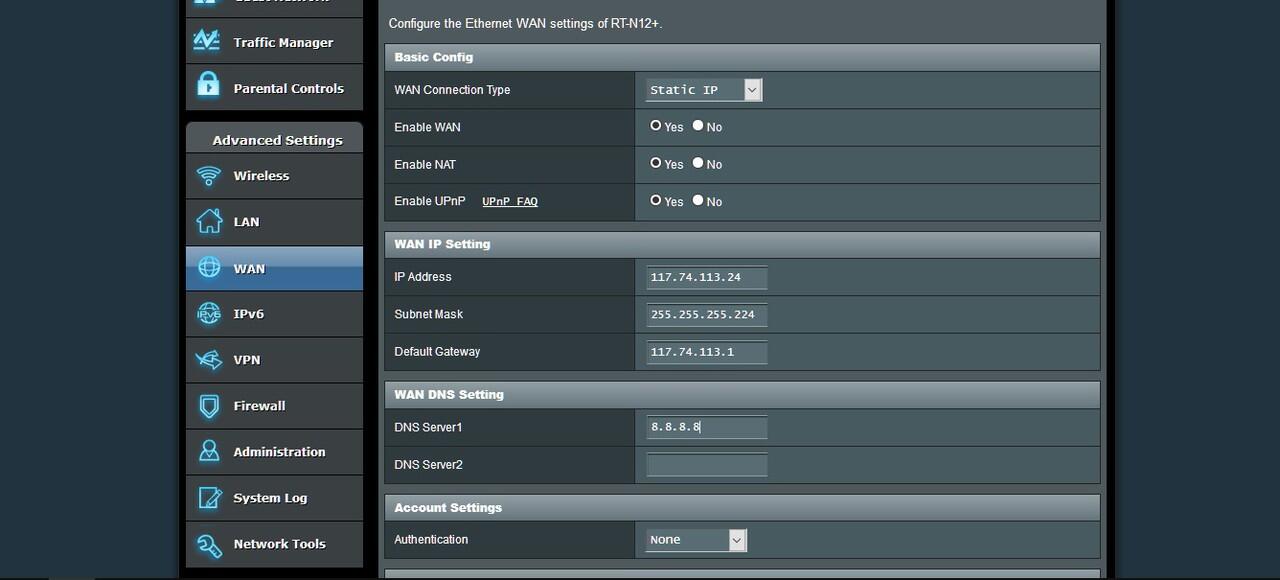Image resolution: width=1280 pixels, height=580 pixels.
Task: Open the Parental Controls menu item
Action: click(274, 88)
